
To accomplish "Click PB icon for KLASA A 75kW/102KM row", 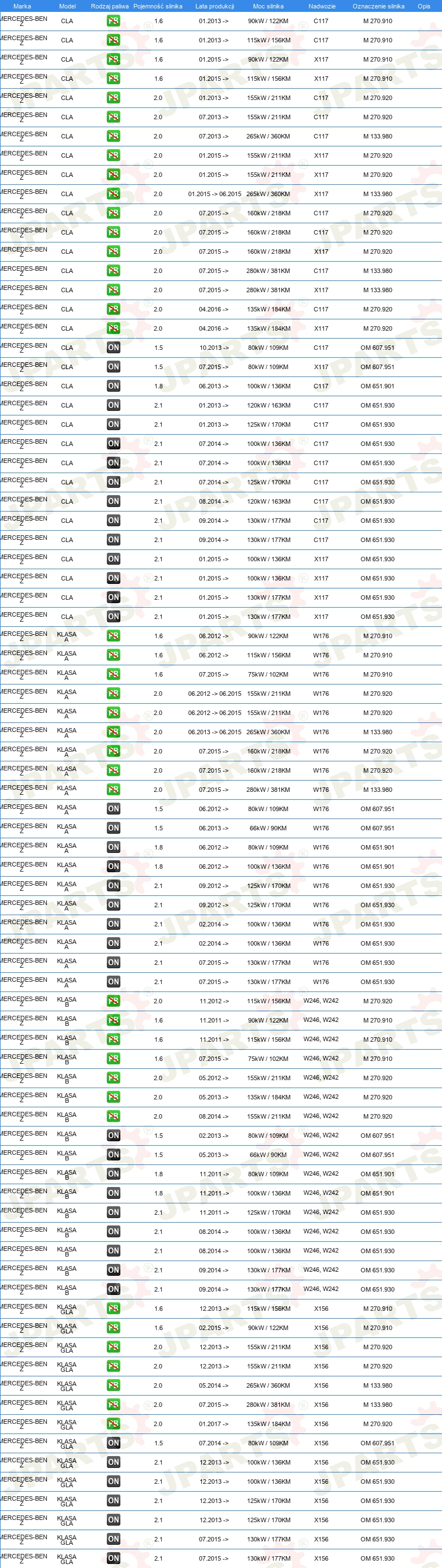I will tap(113, 674).
